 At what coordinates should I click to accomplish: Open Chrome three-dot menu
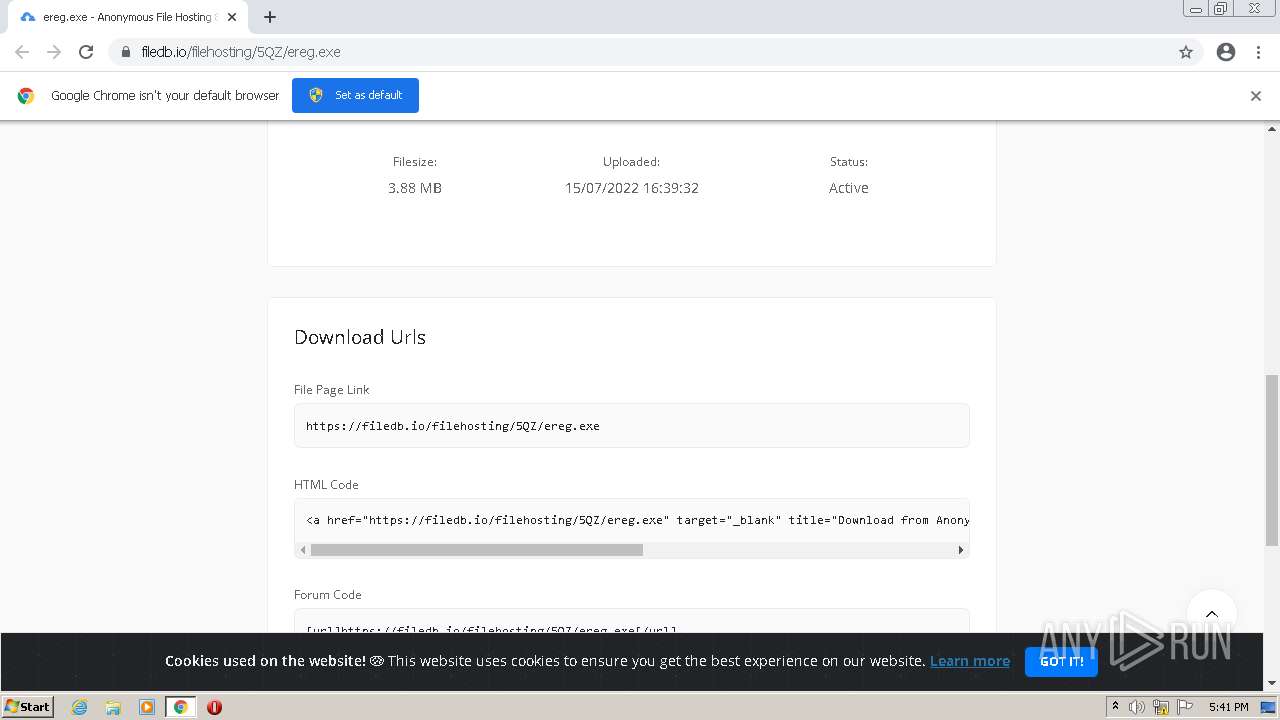click(1258, 52)
